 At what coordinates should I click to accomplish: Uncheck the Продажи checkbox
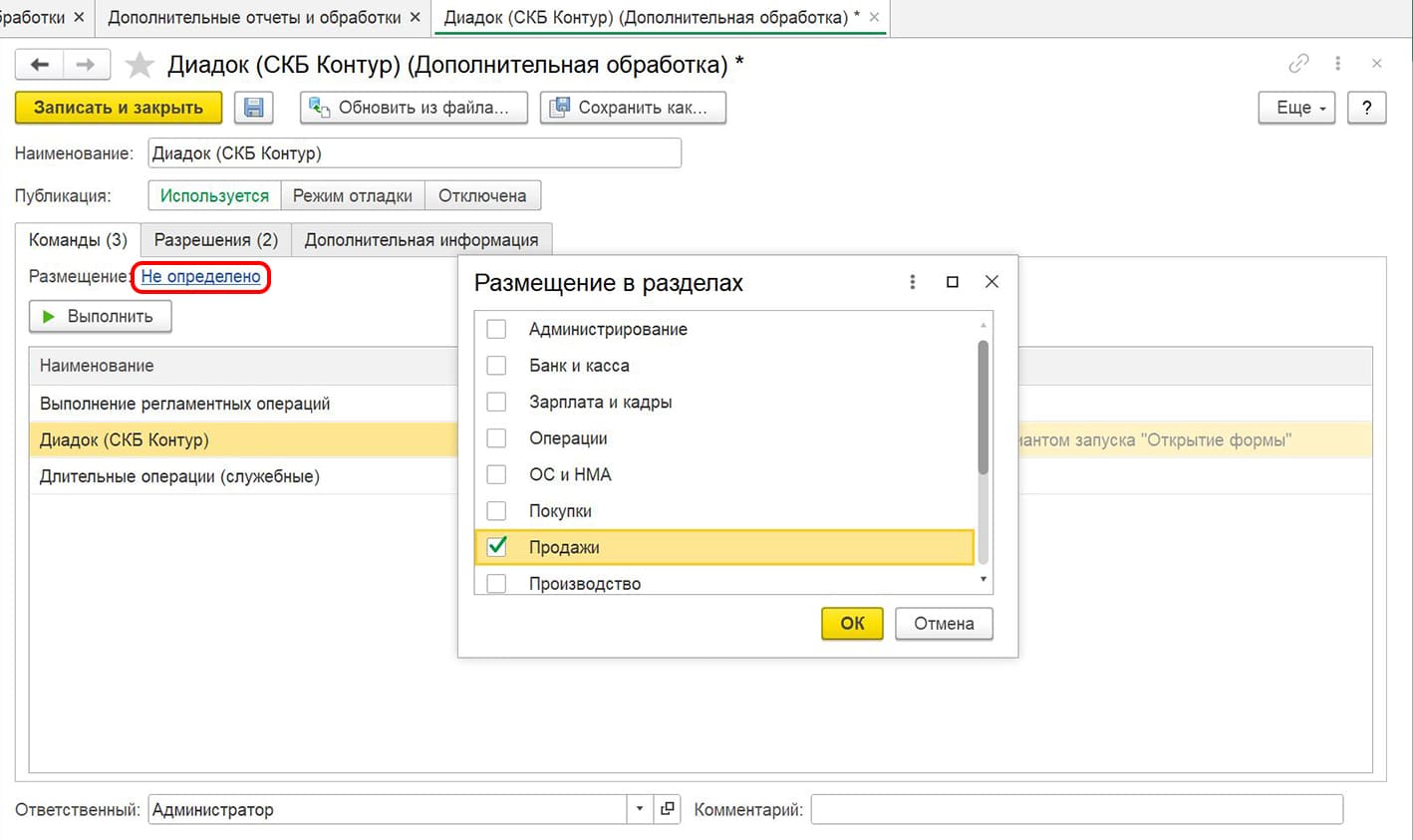pos(496,547)
